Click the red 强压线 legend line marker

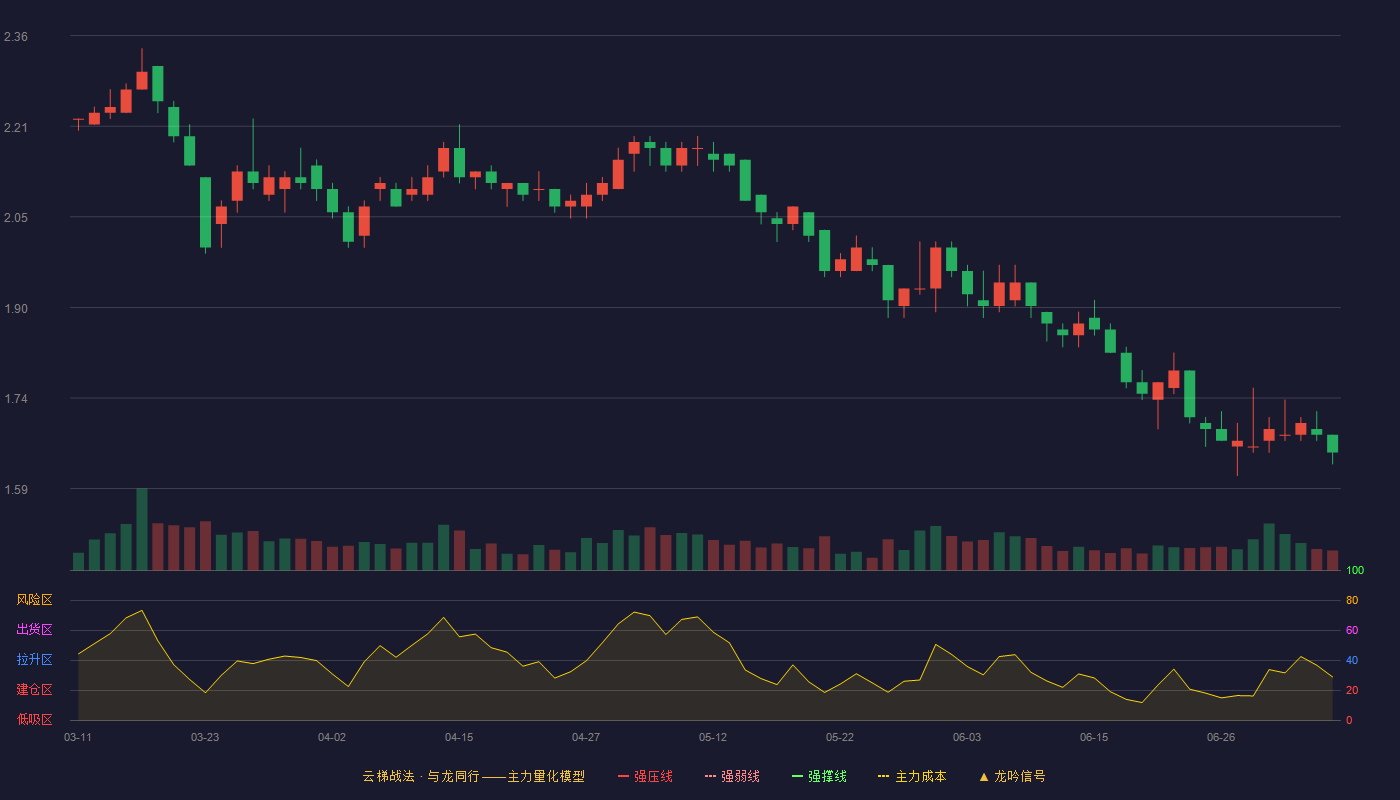coord(624,776)
